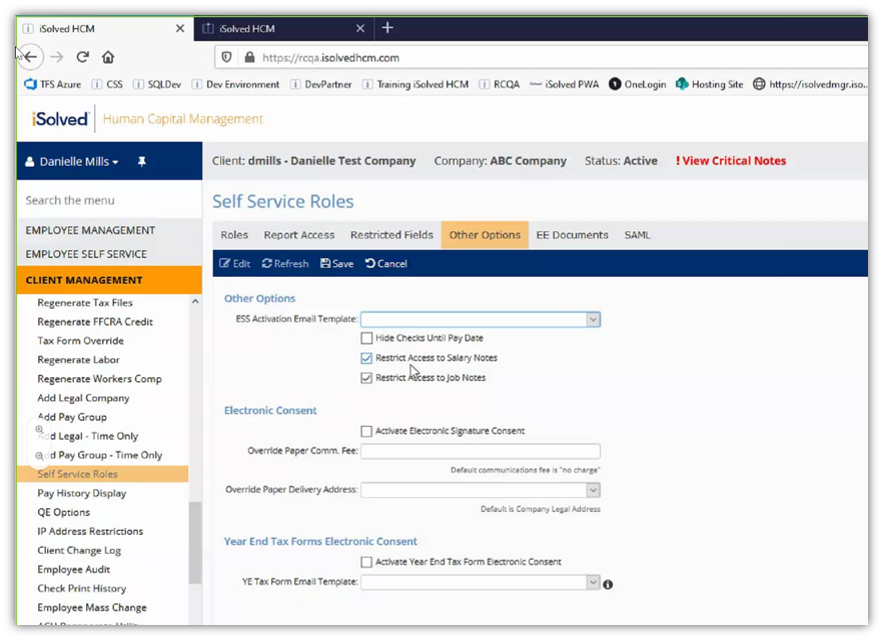Check Activate Electronic Signature Consent
The height and width of the screenshot is (640, 883).
(x=367, y=431)
